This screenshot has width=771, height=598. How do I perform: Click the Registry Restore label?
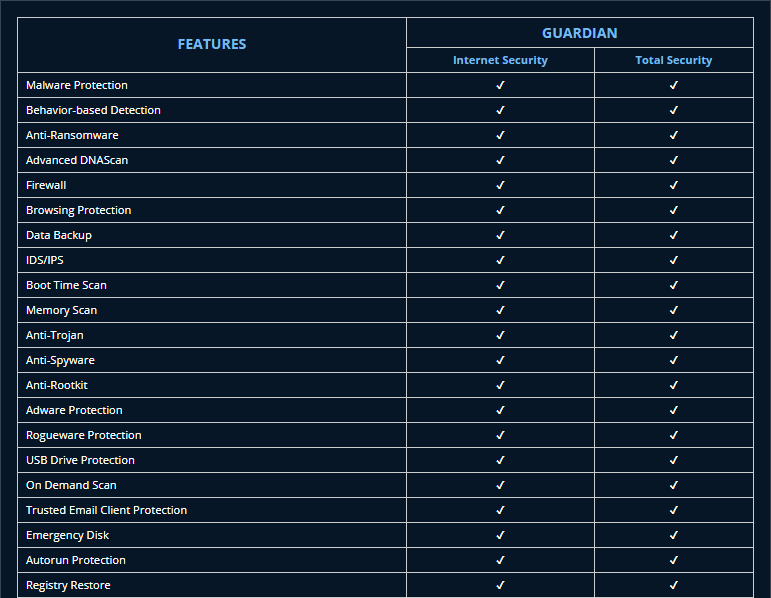pos(68,585)
